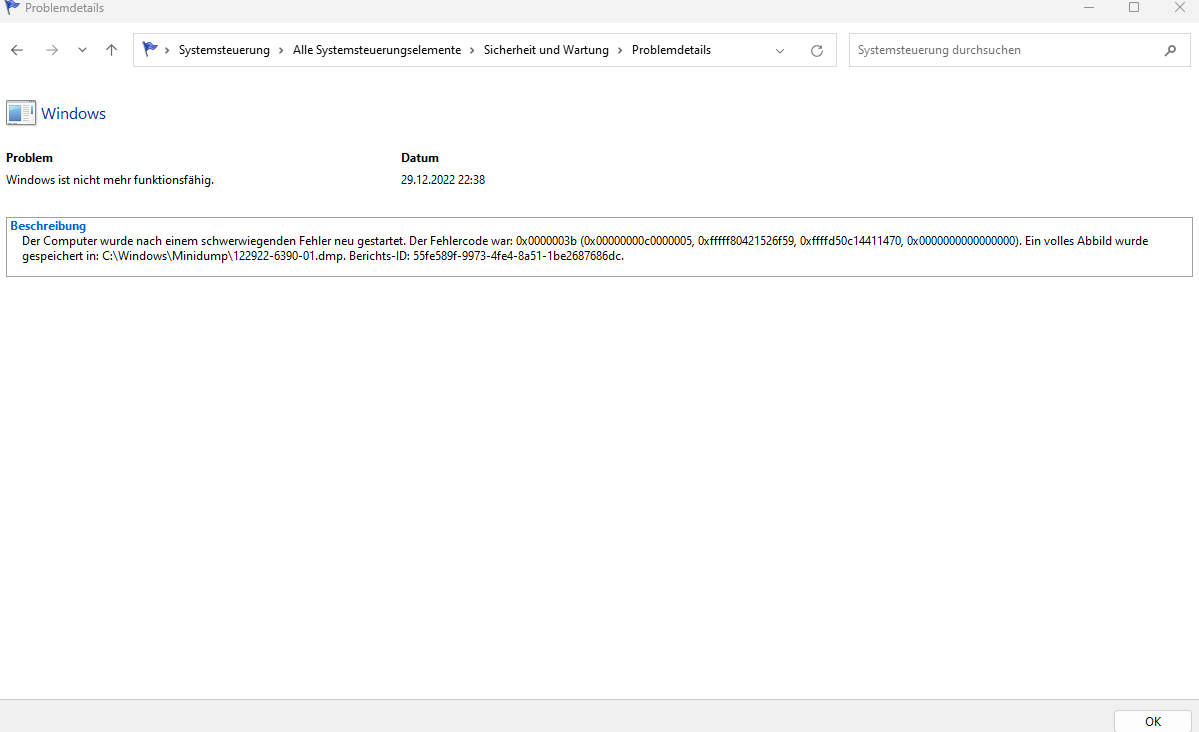Click the Datum column header
This screenshot has width=1199, height=732.
coord(420,158)
